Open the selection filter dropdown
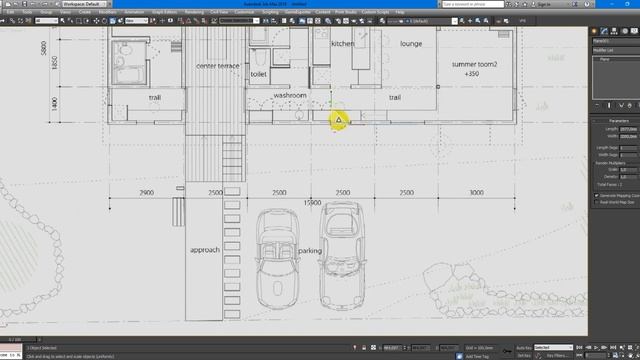640x360 pixels. click(x=47, y=21)
